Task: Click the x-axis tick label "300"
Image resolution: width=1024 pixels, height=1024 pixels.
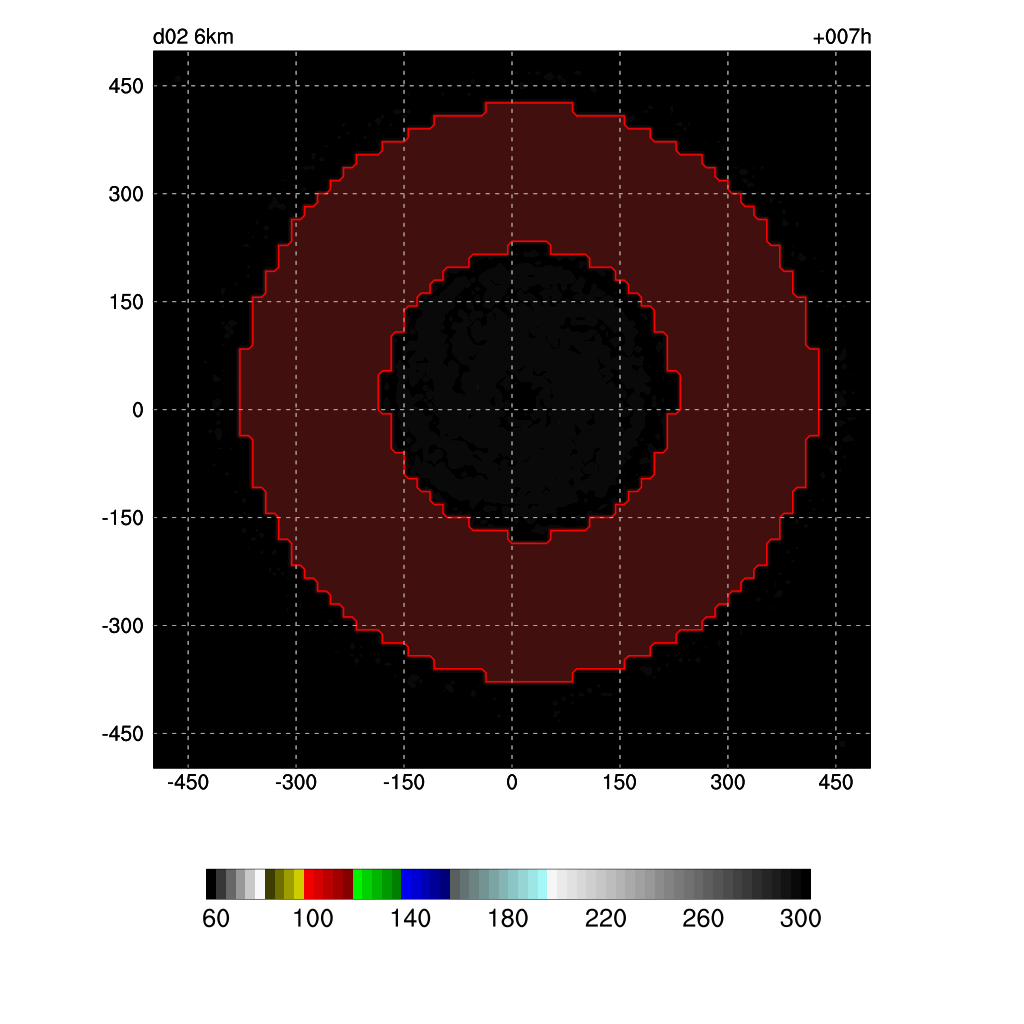Action: (728, 782)
